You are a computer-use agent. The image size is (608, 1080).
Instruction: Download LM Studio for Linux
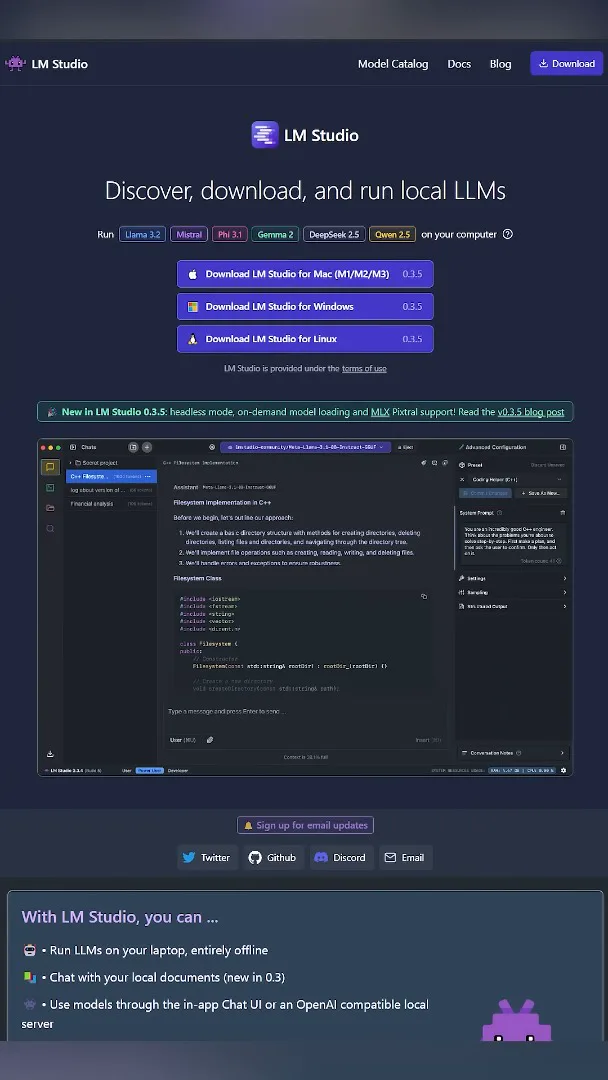(305, 339)
